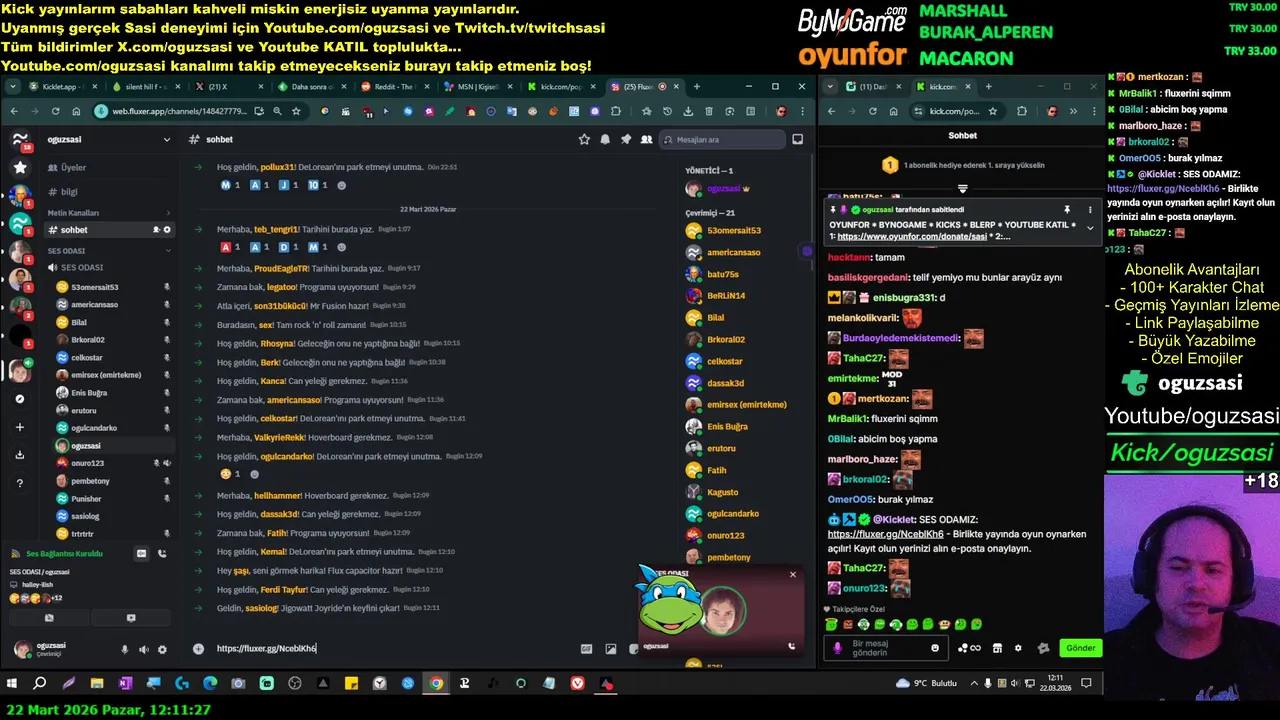Open tab search dropdown in left browser
The width and height of the screenshot is (1280, 720).
tap(12, 87)
